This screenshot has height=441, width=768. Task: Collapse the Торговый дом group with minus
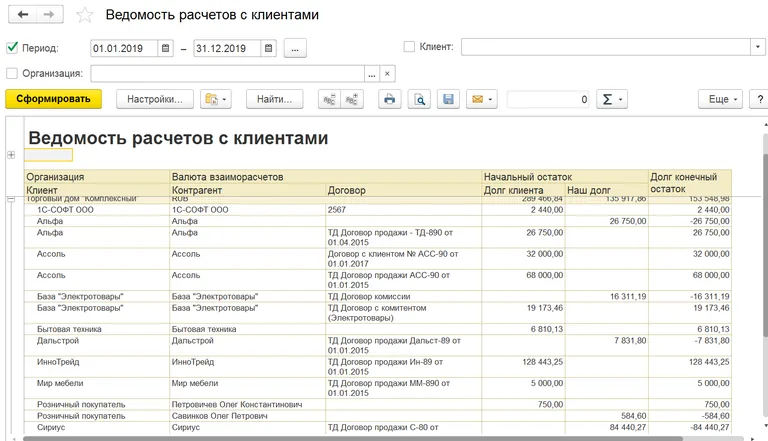11,199
